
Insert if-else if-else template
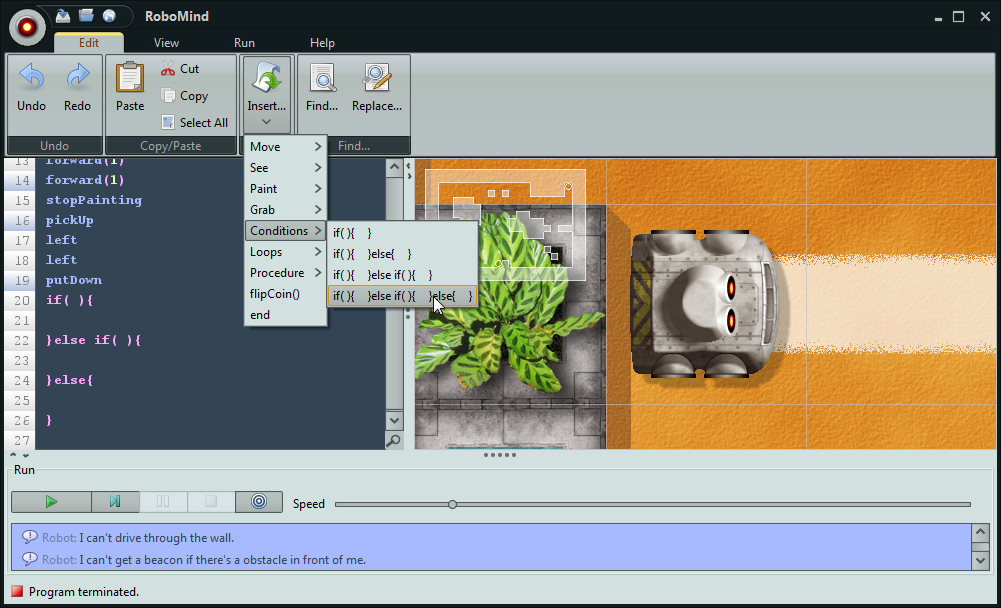[x=402, y=296]
